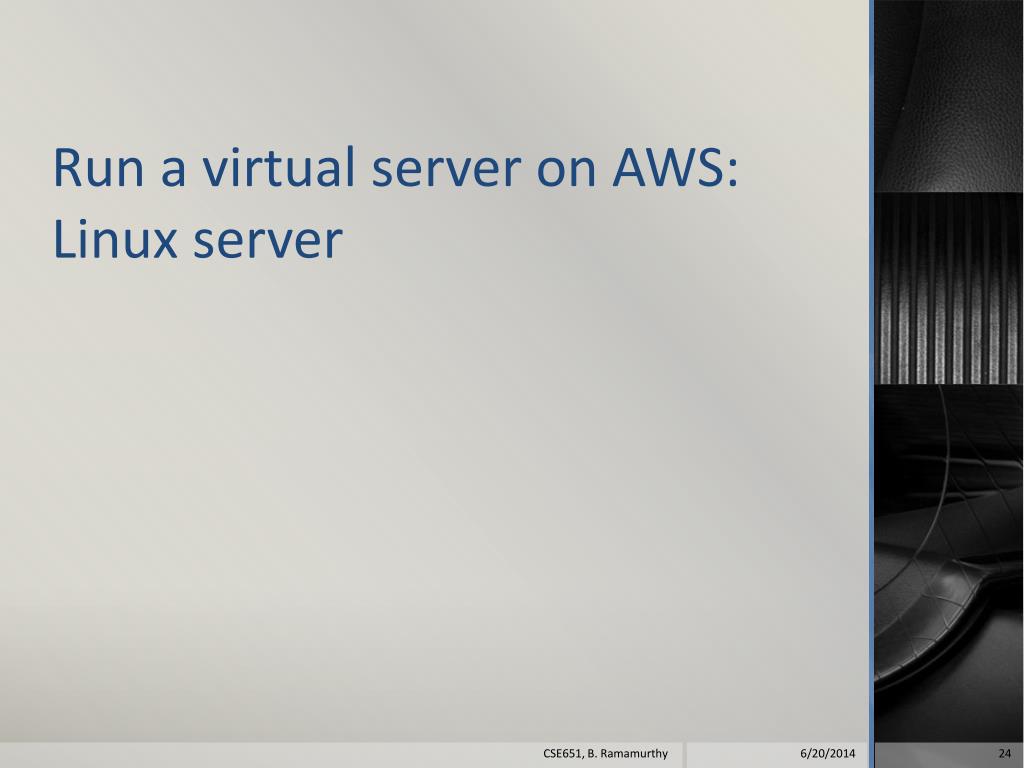Click the word "Linux" in the second line
This screenshot has width=1024, height=768.
pyautogui.click(x=115, y=238)
